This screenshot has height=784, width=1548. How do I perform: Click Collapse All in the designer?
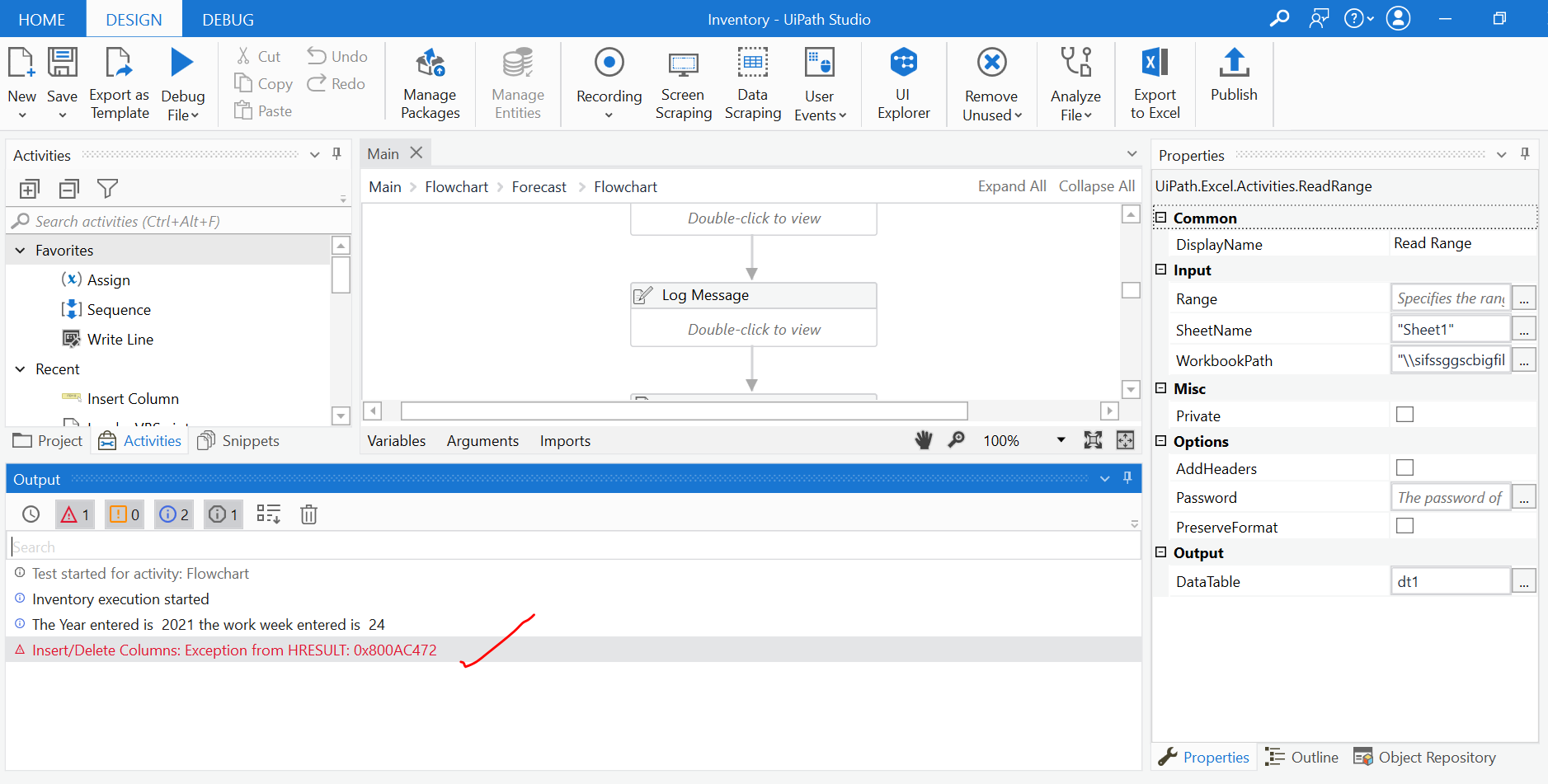coord(1097,186)
